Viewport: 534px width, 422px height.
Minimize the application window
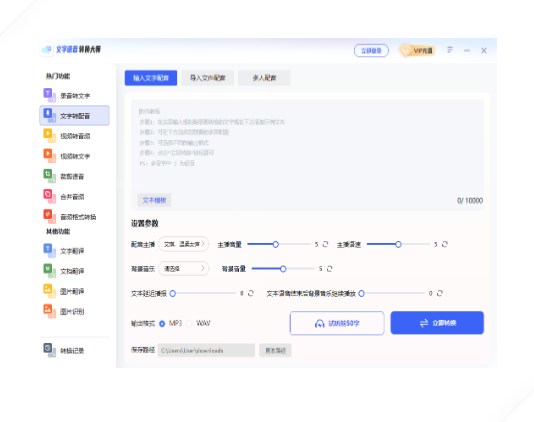click(x=467, y=50)
